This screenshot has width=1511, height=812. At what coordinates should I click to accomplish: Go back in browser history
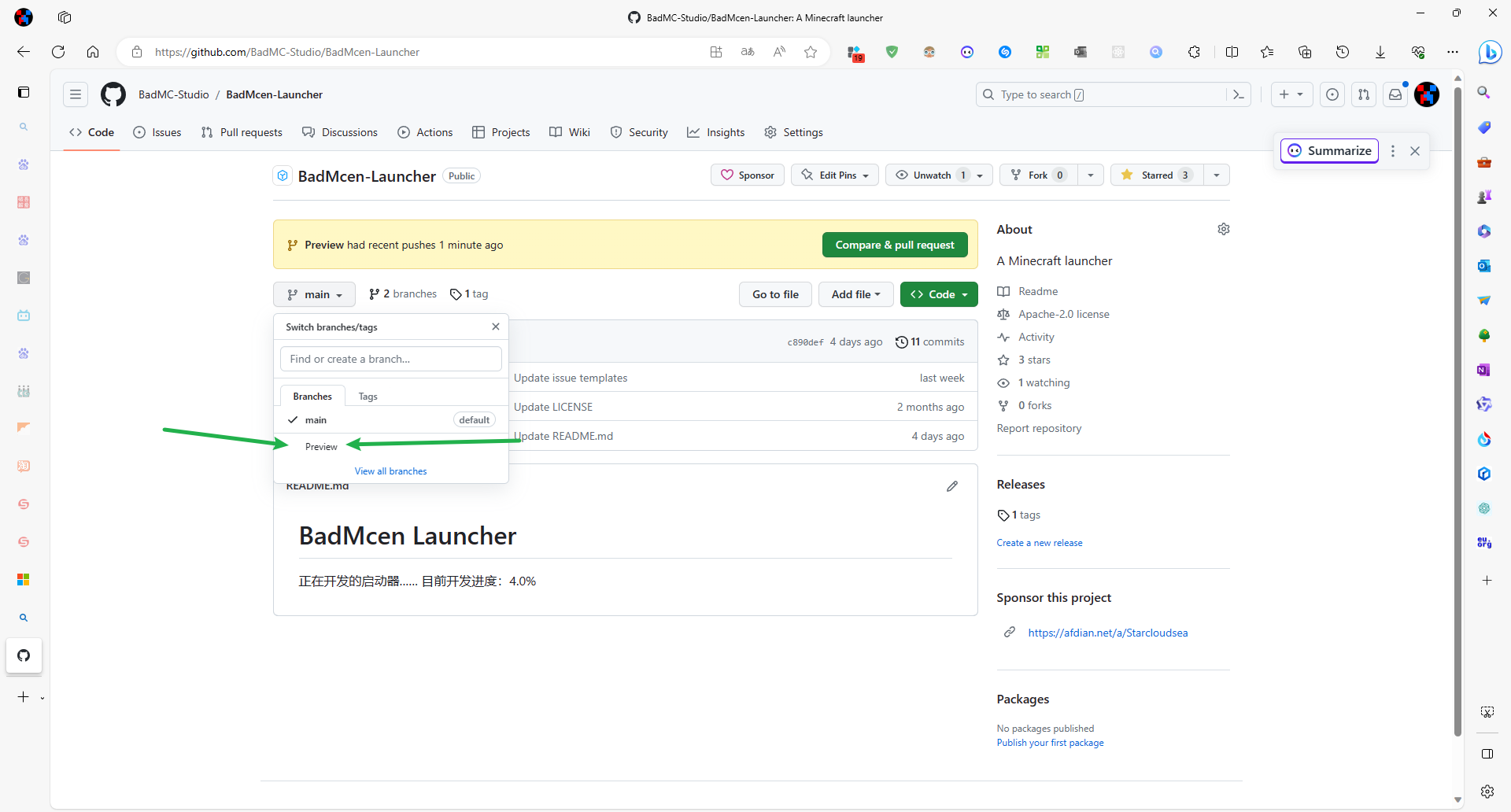(24, 52)
